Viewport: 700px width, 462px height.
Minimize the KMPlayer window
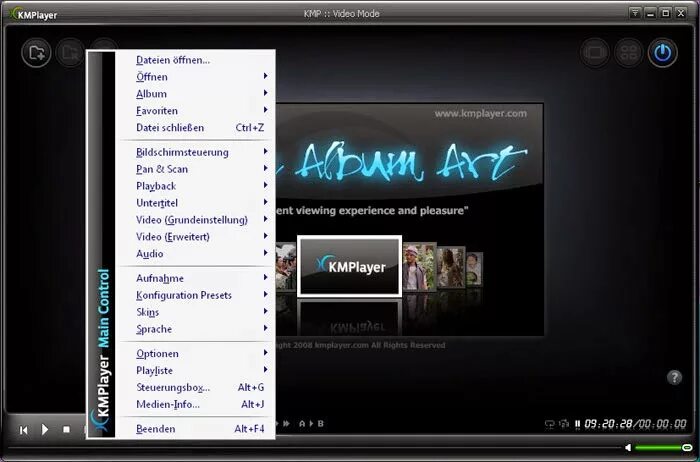click(650, 13)
